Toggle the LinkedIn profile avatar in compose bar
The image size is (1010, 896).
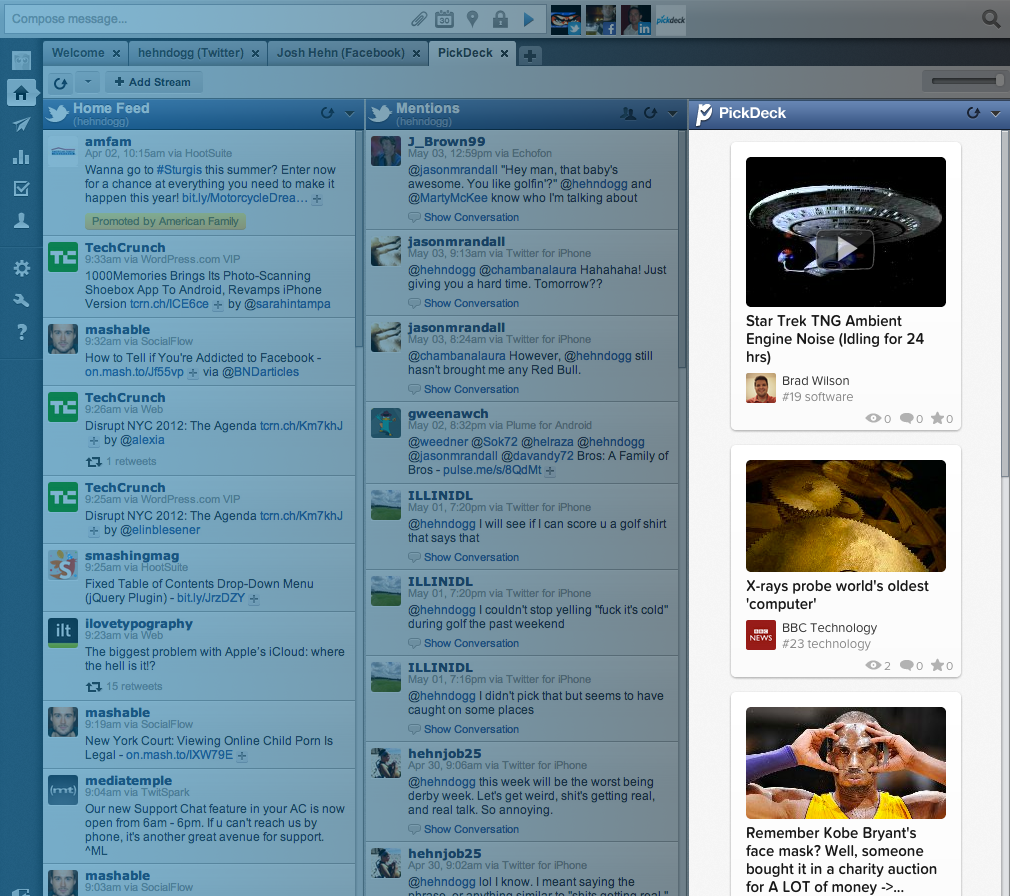coord(635,19)
